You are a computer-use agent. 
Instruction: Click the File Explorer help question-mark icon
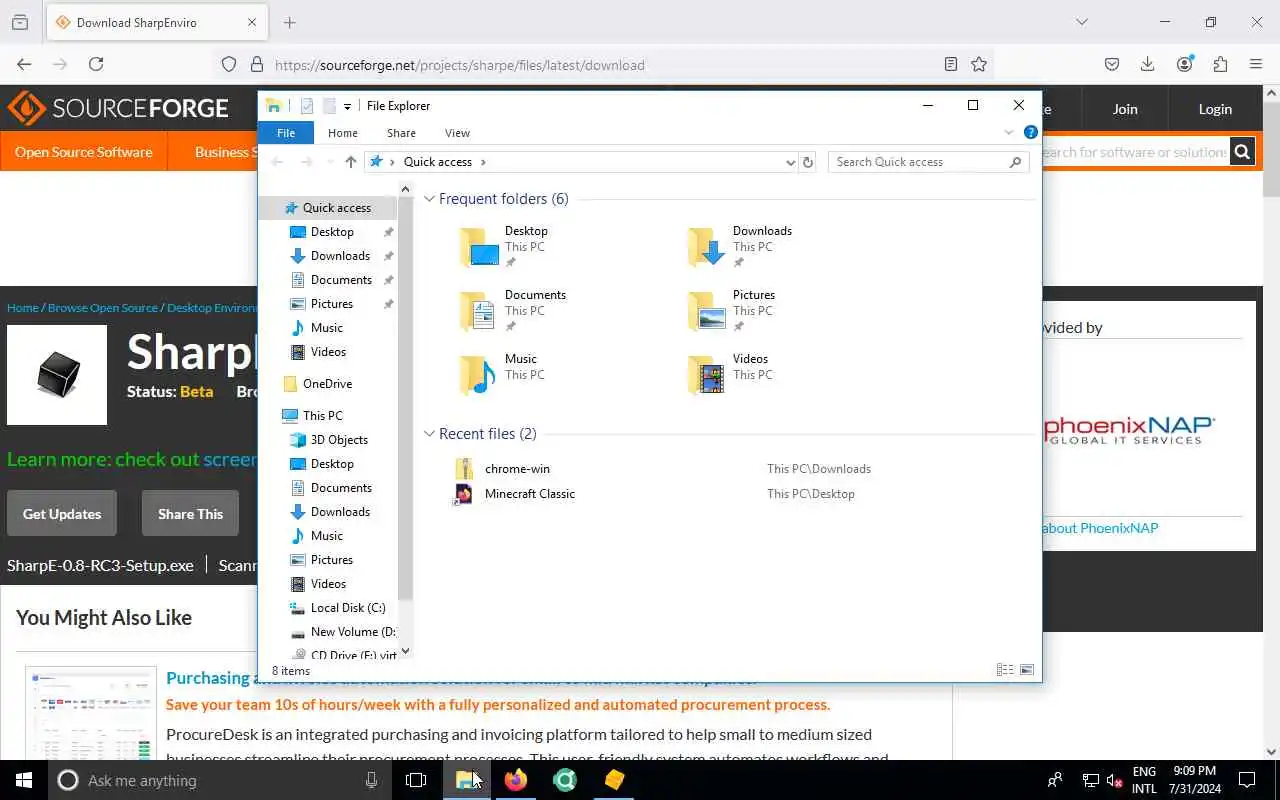1030,132
